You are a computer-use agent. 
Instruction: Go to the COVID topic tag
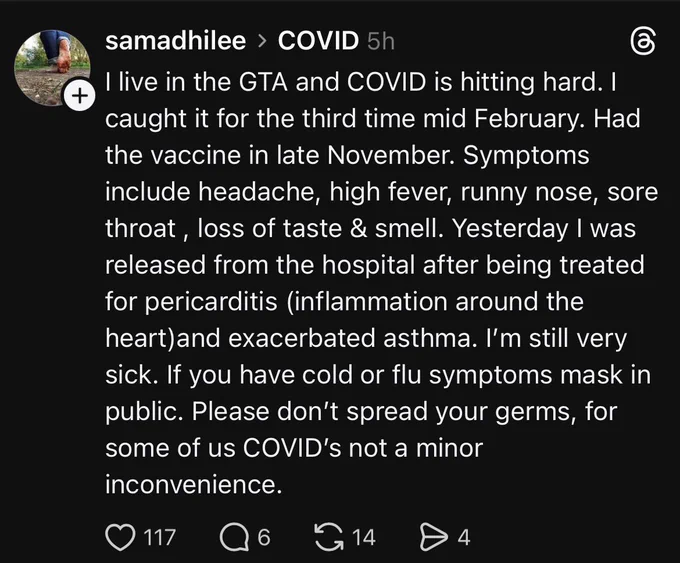[x=318, y=41]
